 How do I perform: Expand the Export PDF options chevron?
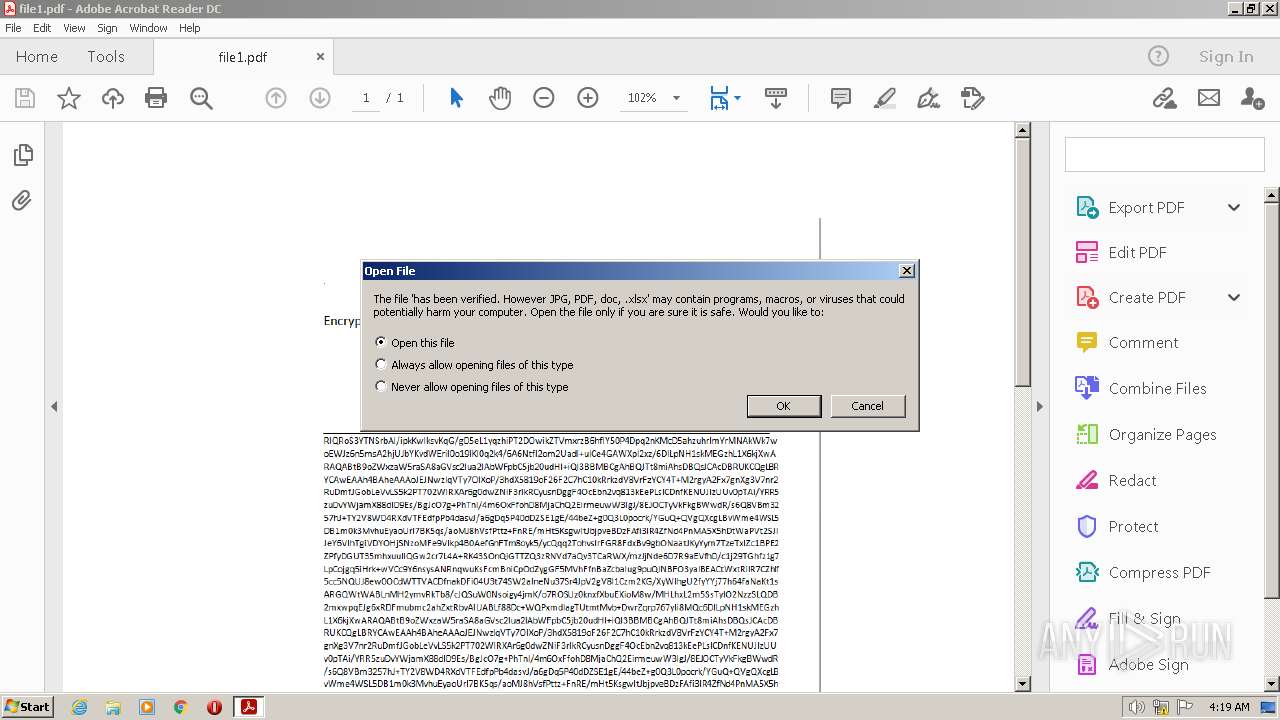1234,208
